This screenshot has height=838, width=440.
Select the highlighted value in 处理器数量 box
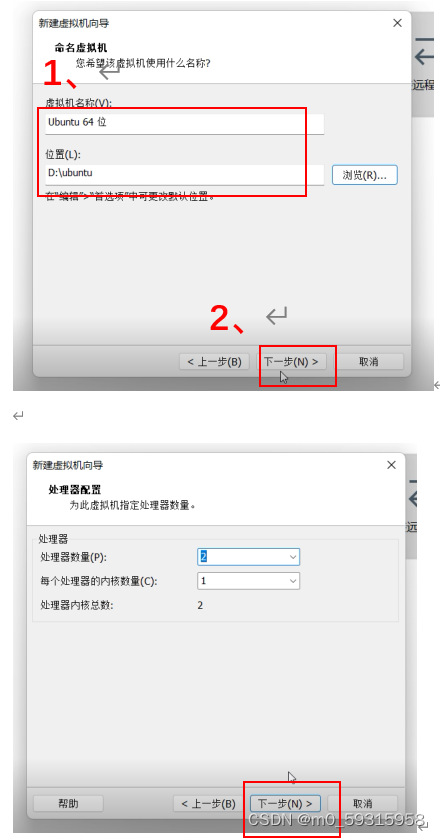(204, 556)
